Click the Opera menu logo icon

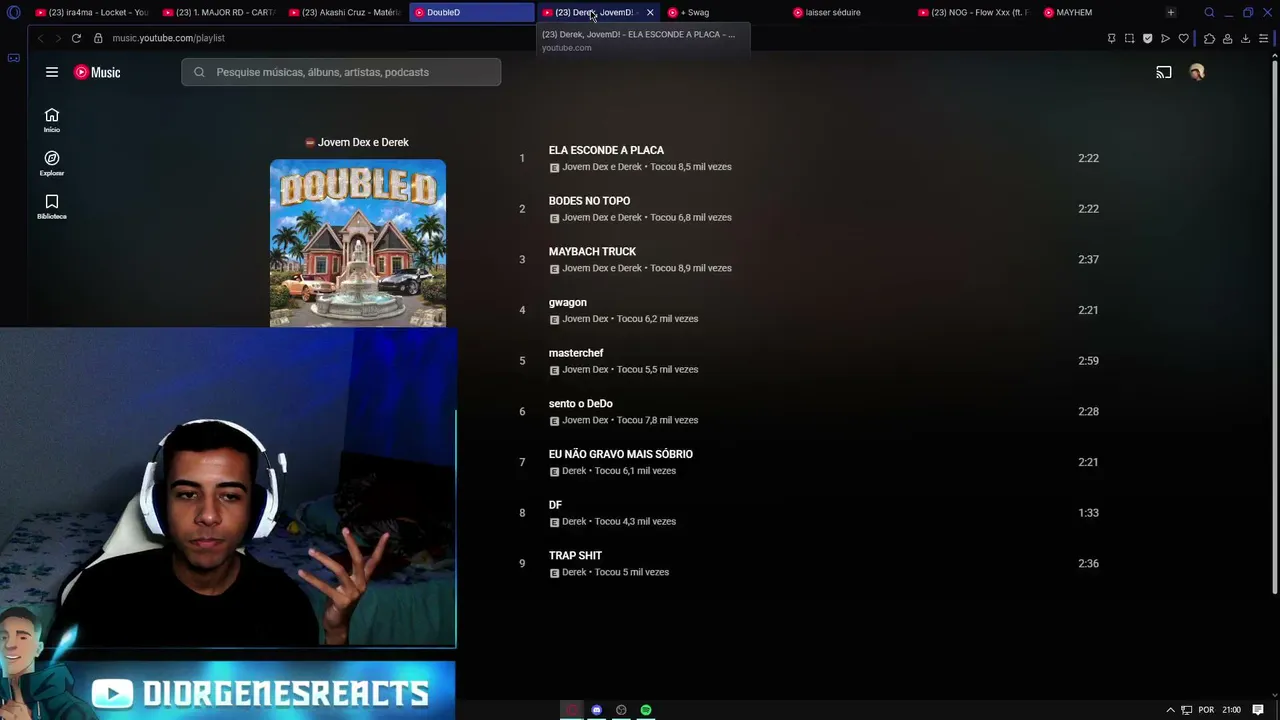click(13, 12)
